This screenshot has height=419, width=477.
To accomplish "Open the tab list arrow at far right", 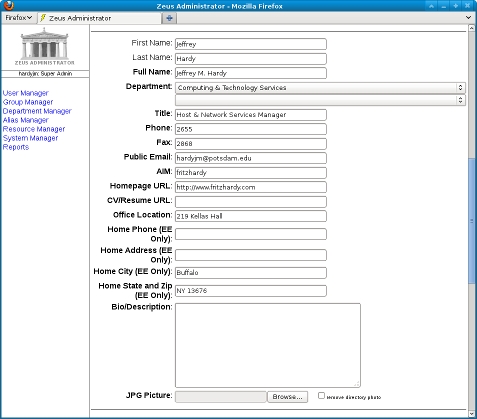I will pyautogui.click(x=468, y=17).
